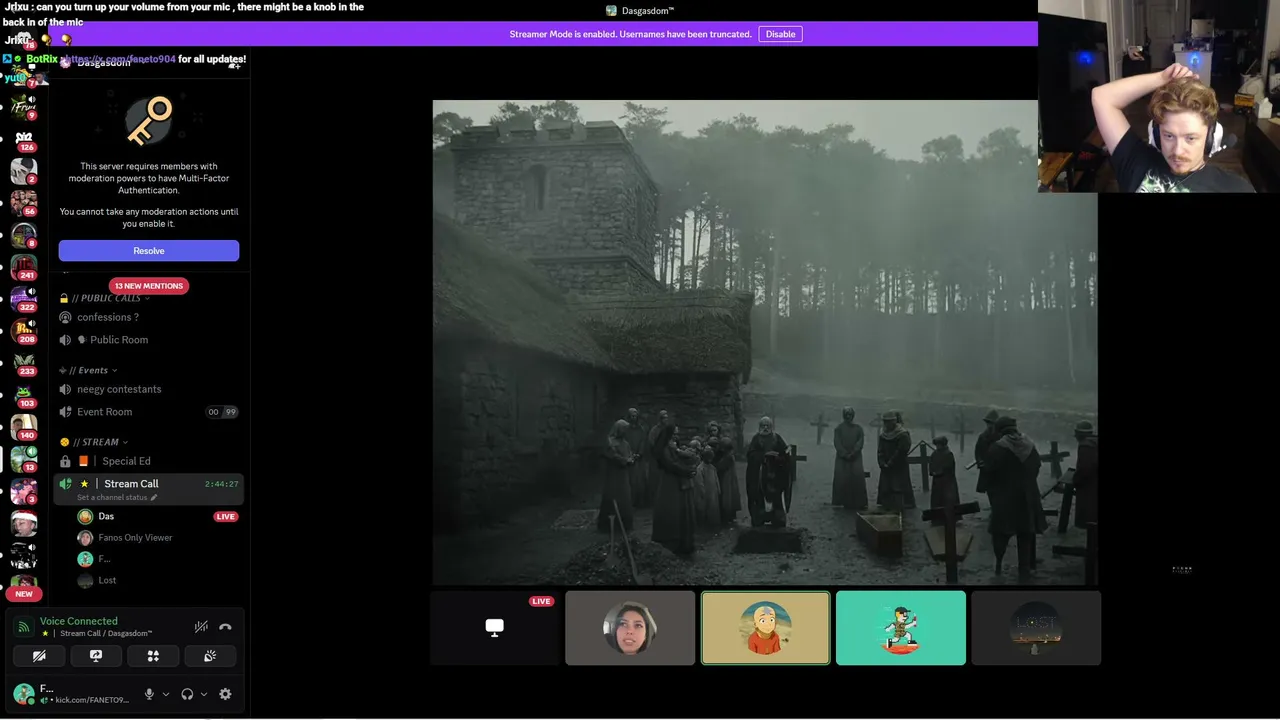Open the Das user avatar in Stream Call
The width and height of the screenshot is (1280, 720).
click(x=85, y=517)
